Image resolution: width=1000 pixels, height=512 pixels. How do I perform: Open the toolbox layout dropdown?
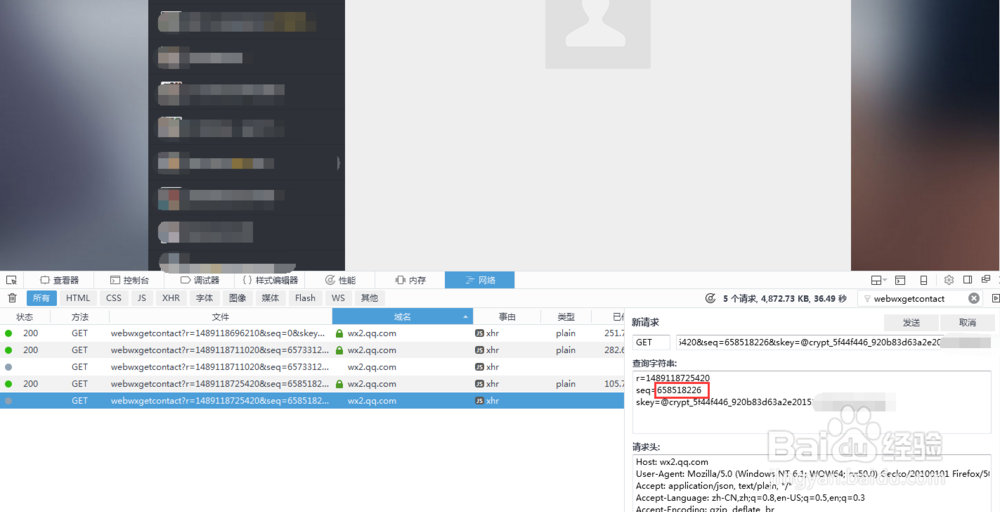879,280
